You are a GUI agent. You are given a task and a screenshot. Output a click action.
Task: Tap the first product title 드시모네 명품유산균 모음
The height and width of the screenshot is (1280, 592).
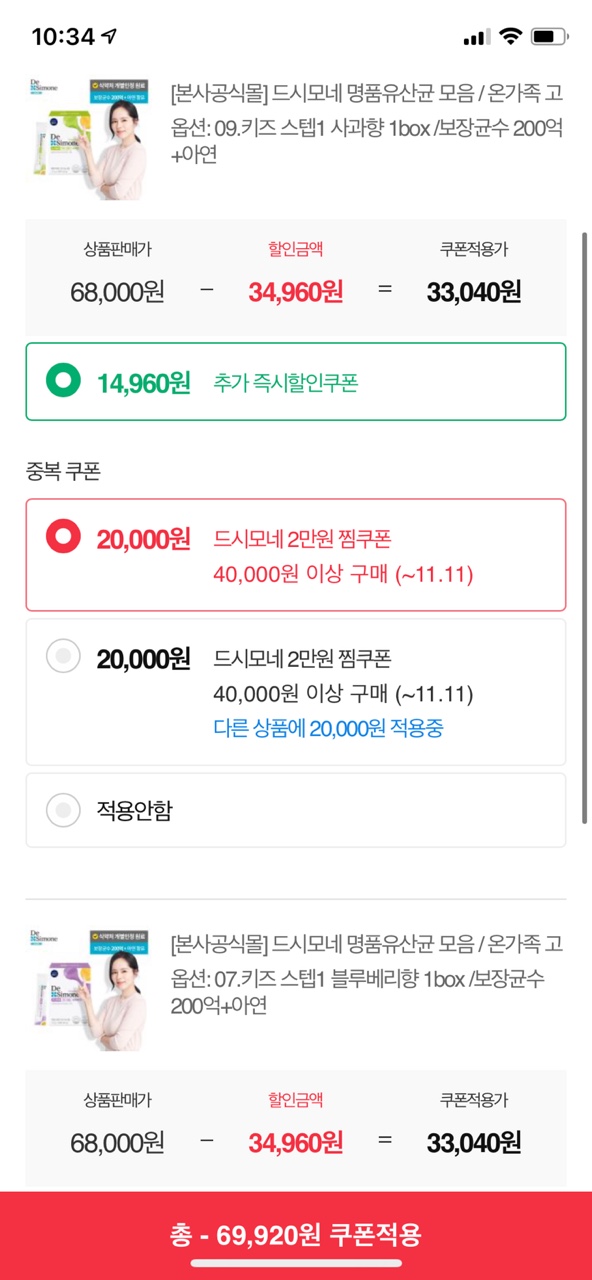point(367,93)
